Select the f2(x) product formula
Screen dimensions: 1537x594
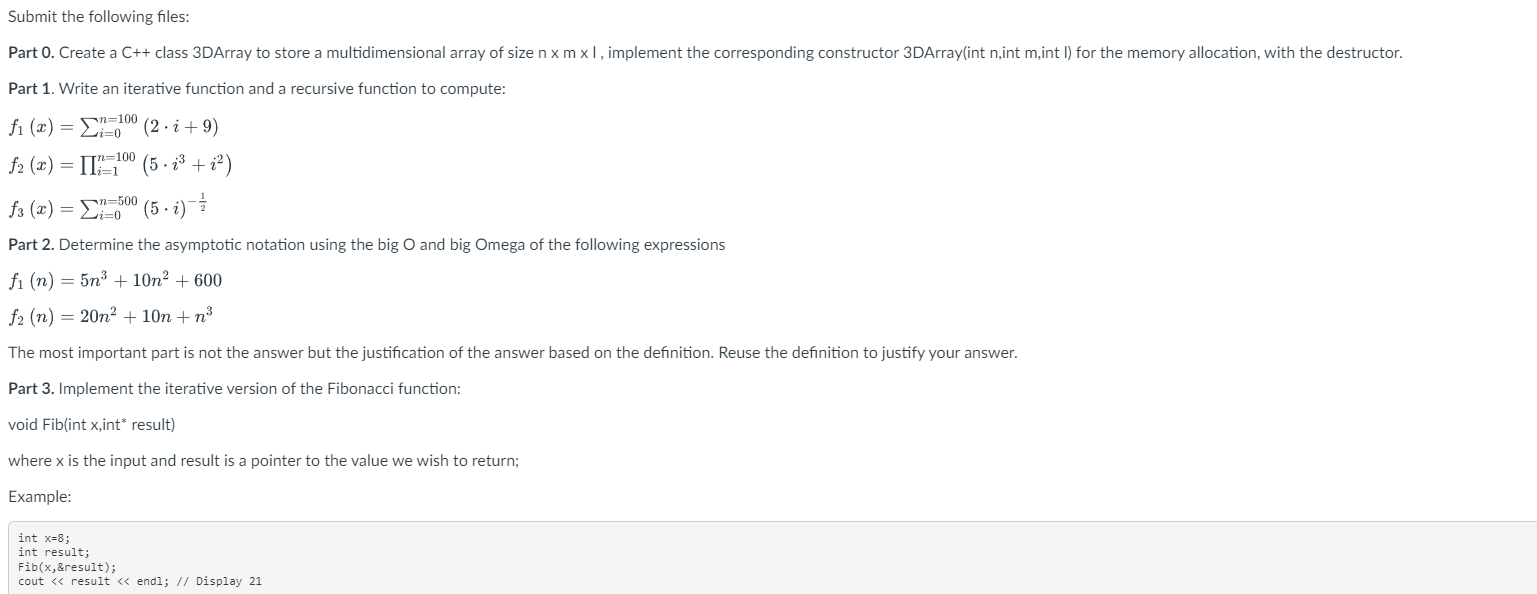pos(120,164)
